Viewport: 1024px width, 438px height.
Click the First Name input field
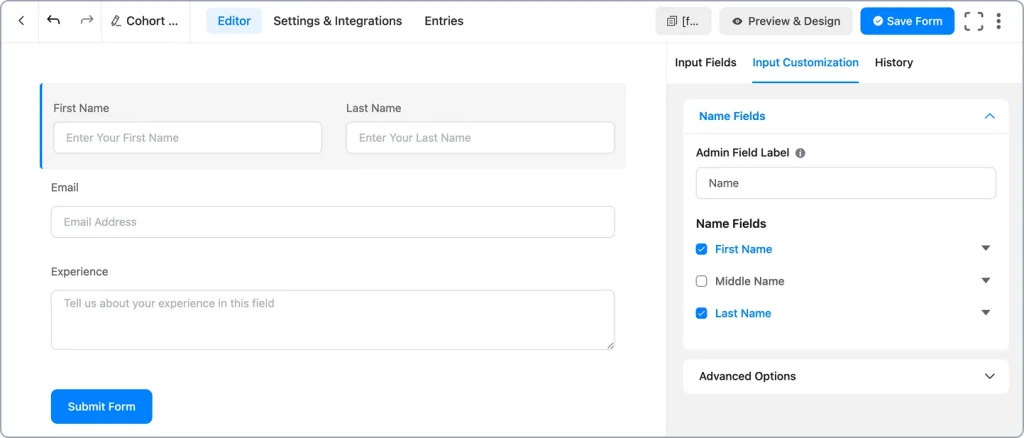tap(187, 138)
